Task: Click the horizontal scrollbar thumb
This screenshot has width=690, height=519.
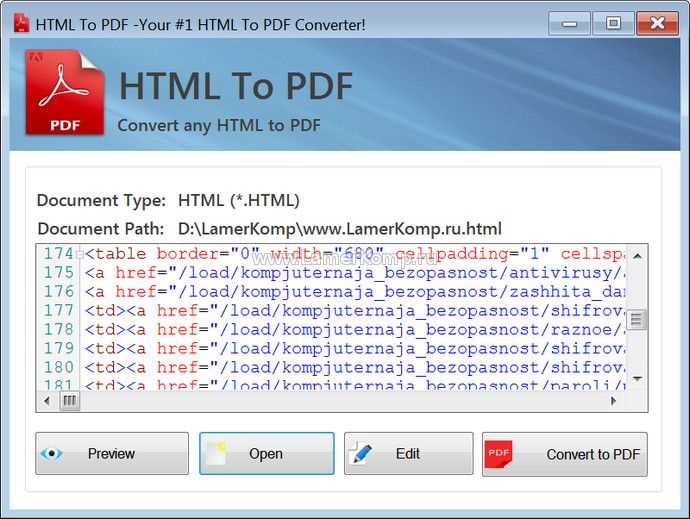Action: 70,401
